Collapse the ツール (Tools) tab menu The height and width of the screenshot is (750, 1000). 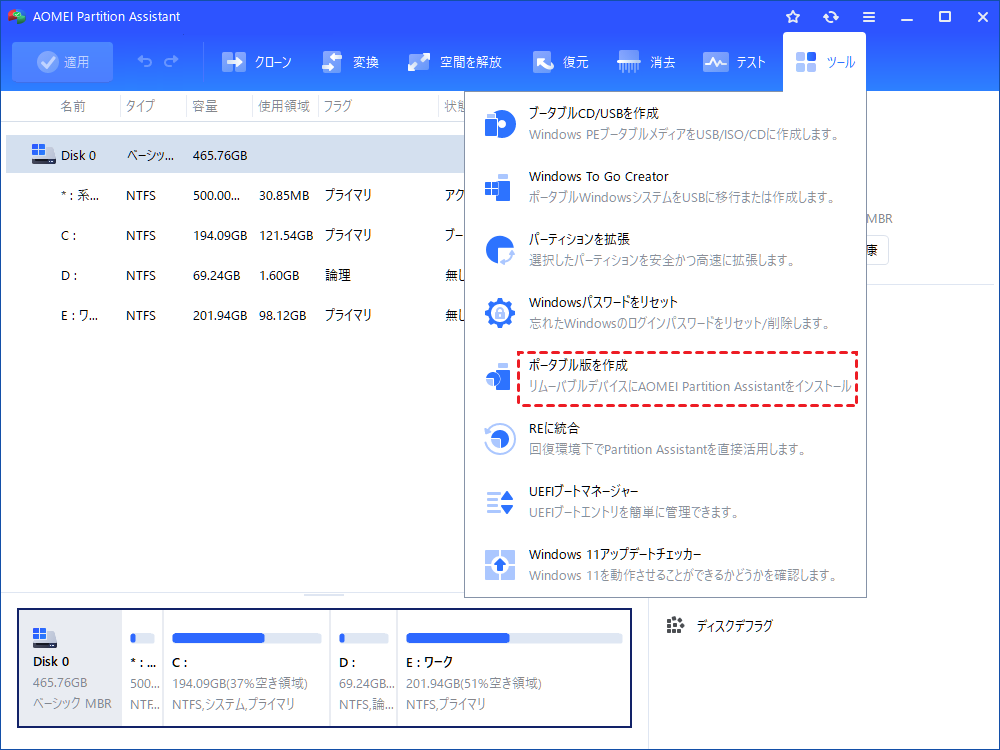[825, 62]
